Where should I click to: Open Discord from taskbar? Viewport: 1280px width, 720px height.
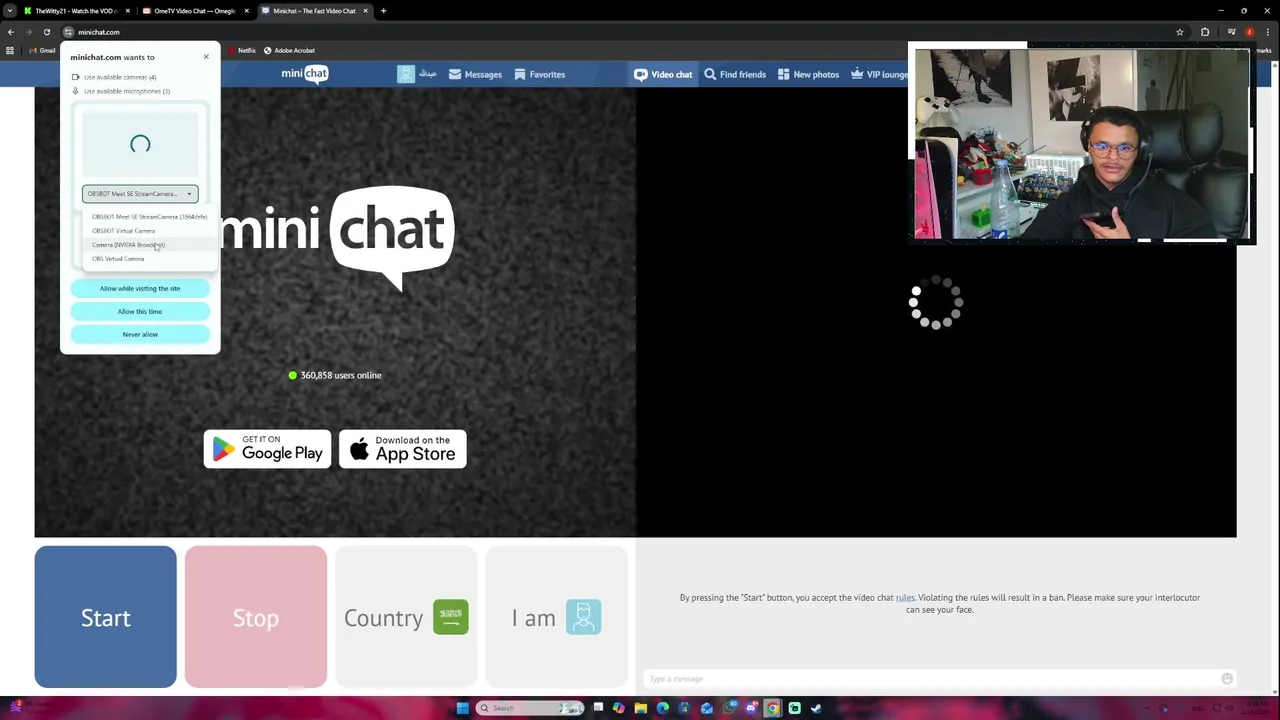coord(751,708)
